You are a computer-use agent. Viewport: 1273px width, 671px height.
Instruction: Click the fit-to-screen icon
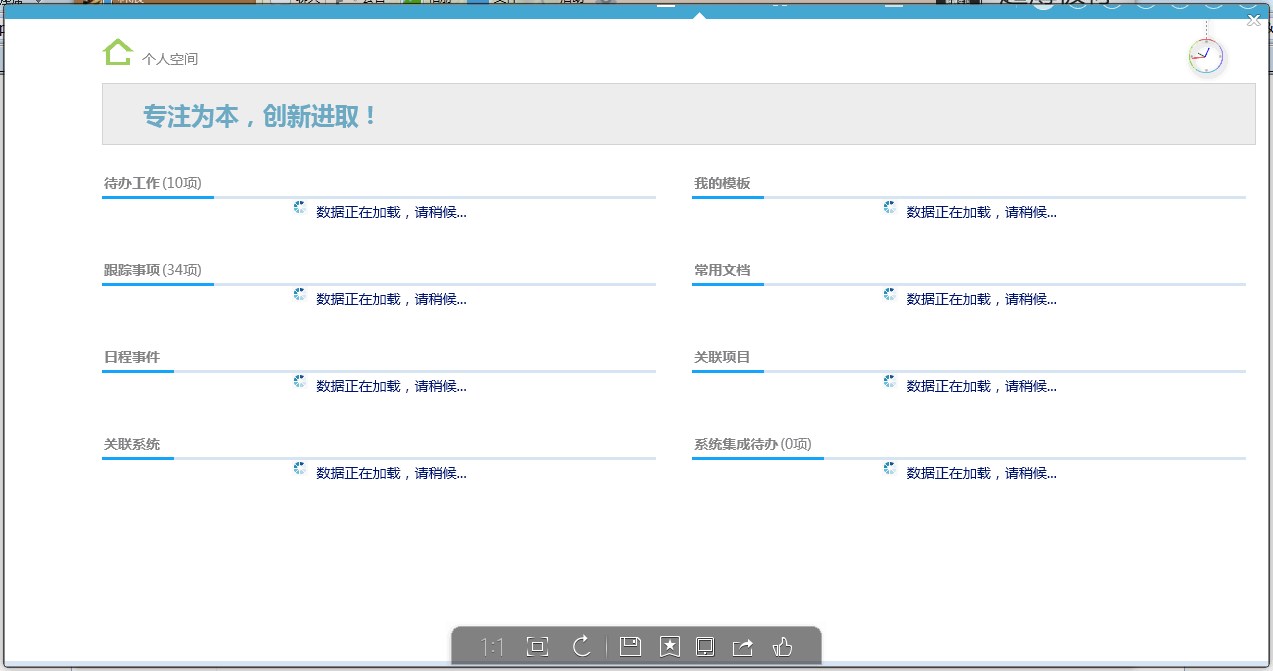537,647
